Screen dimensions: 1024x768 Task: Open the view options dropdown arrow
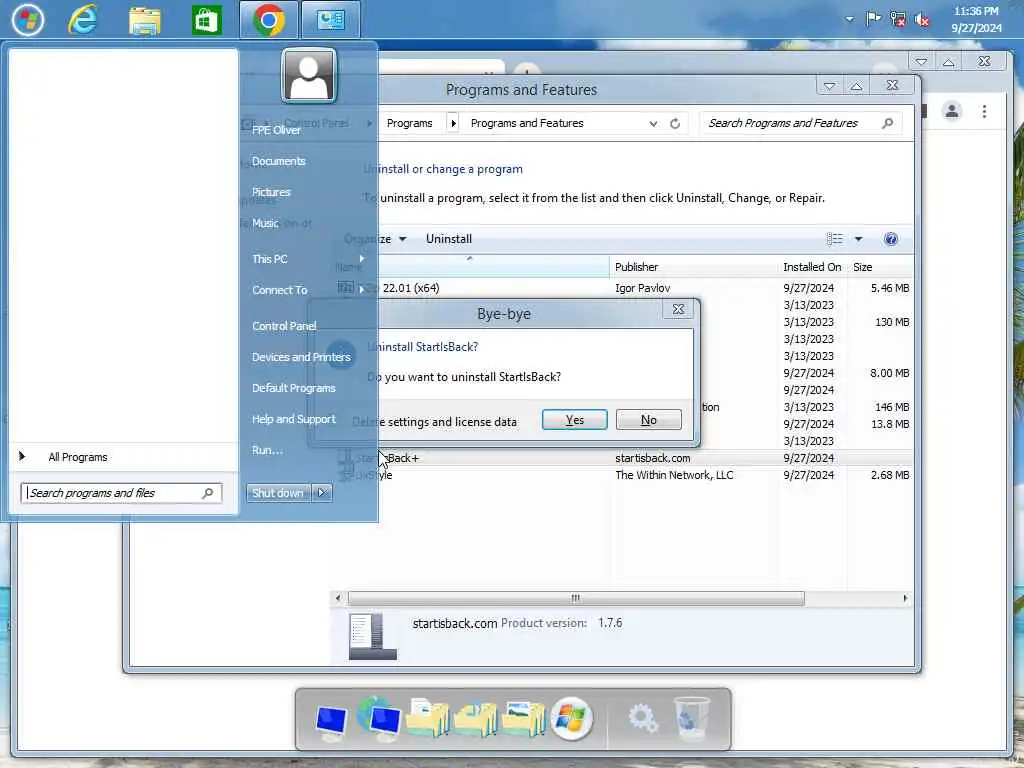pos(859,239)
